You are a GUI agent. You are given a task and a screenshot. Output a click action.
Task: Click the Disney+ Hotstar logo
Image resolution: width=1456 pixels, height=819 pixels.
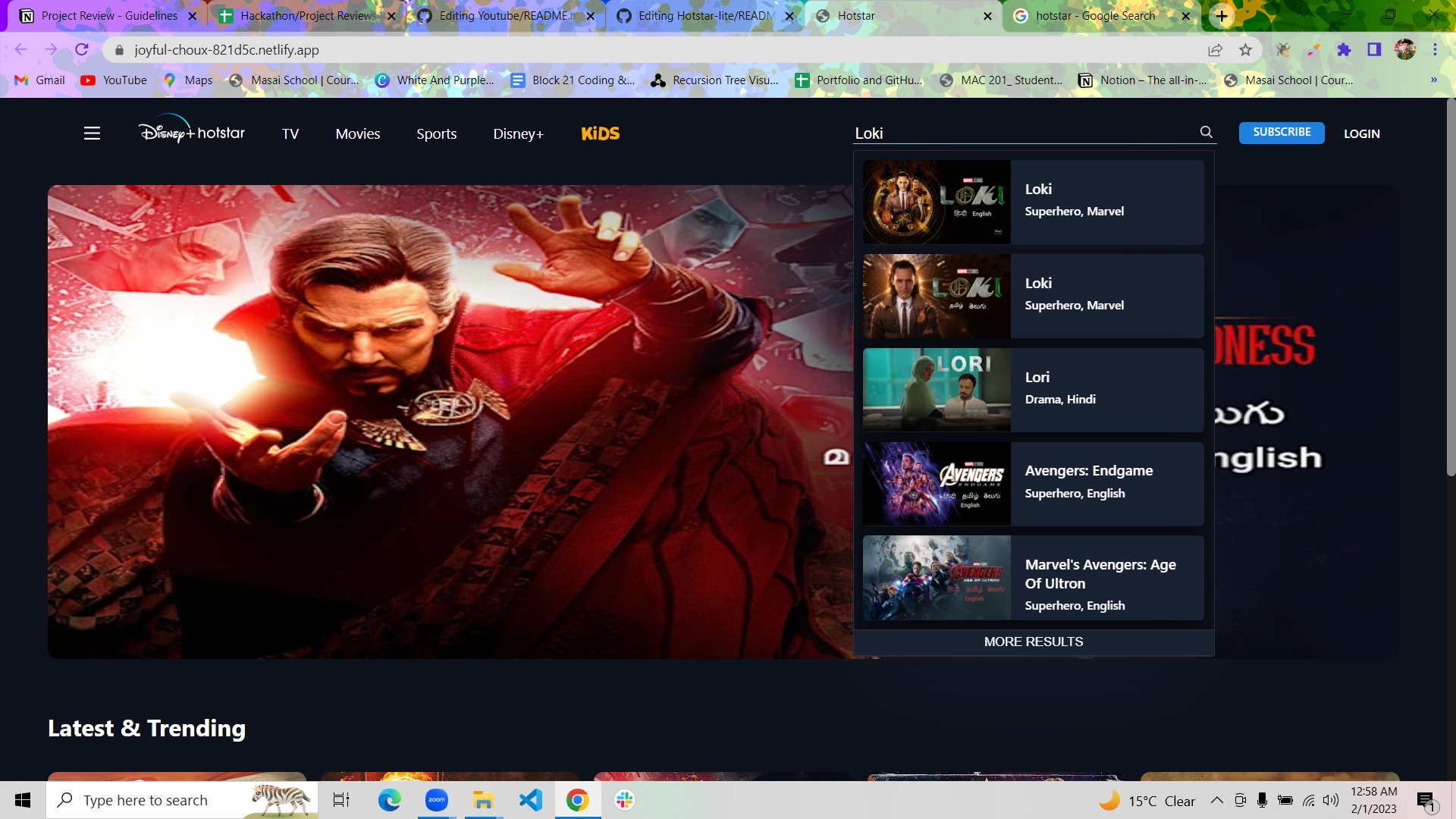point(192,130)
